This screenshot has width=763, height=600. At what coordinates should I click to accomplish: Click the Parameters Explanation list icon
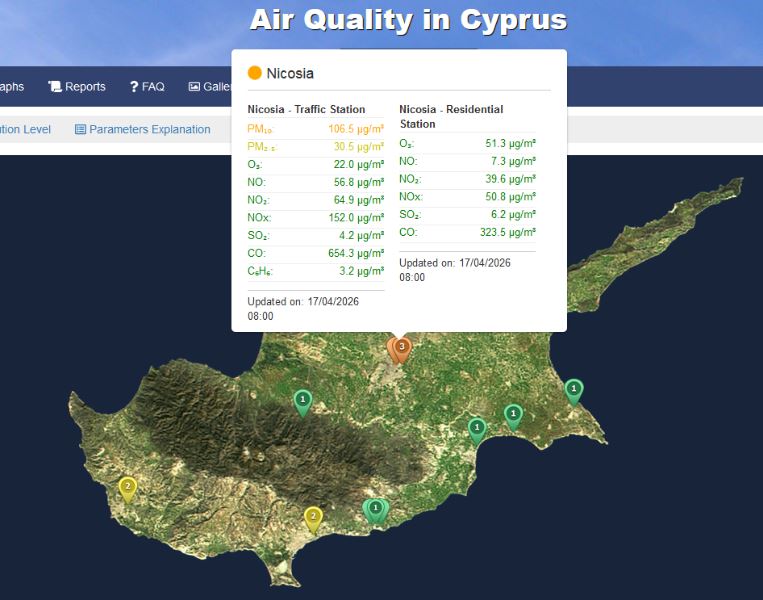[x=80, y=129]
